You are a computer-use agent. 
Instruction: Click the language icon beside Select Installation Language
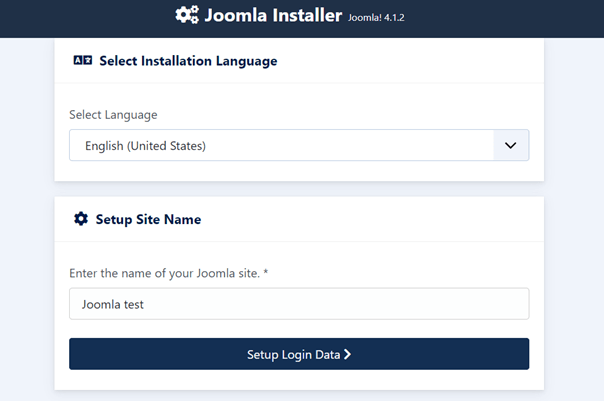(83, 61)
